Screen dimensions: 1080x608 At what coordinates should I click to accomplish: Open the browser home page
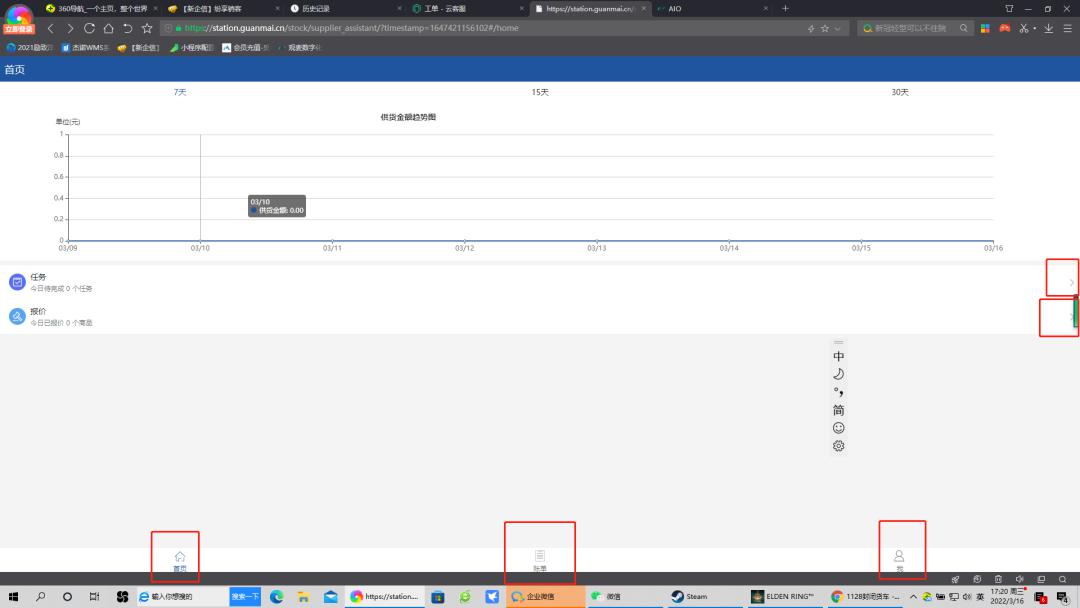[108, 28]
